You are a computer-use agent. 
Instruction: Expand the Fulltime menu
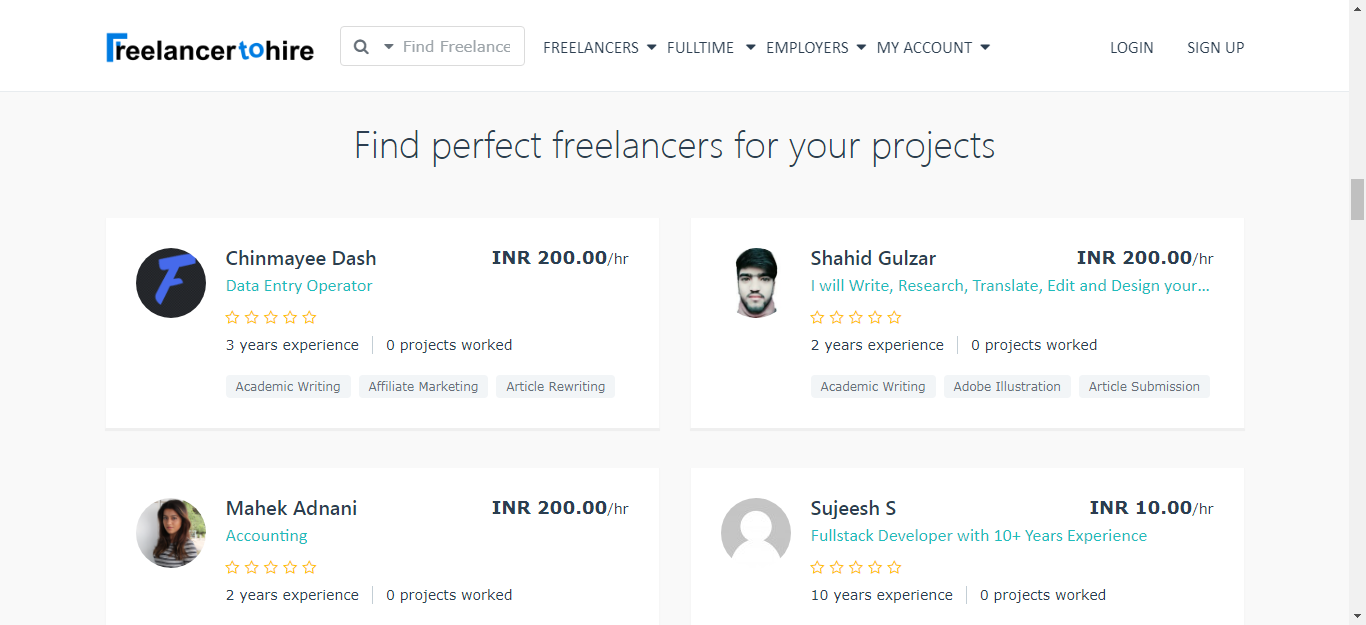pos(710,48)
